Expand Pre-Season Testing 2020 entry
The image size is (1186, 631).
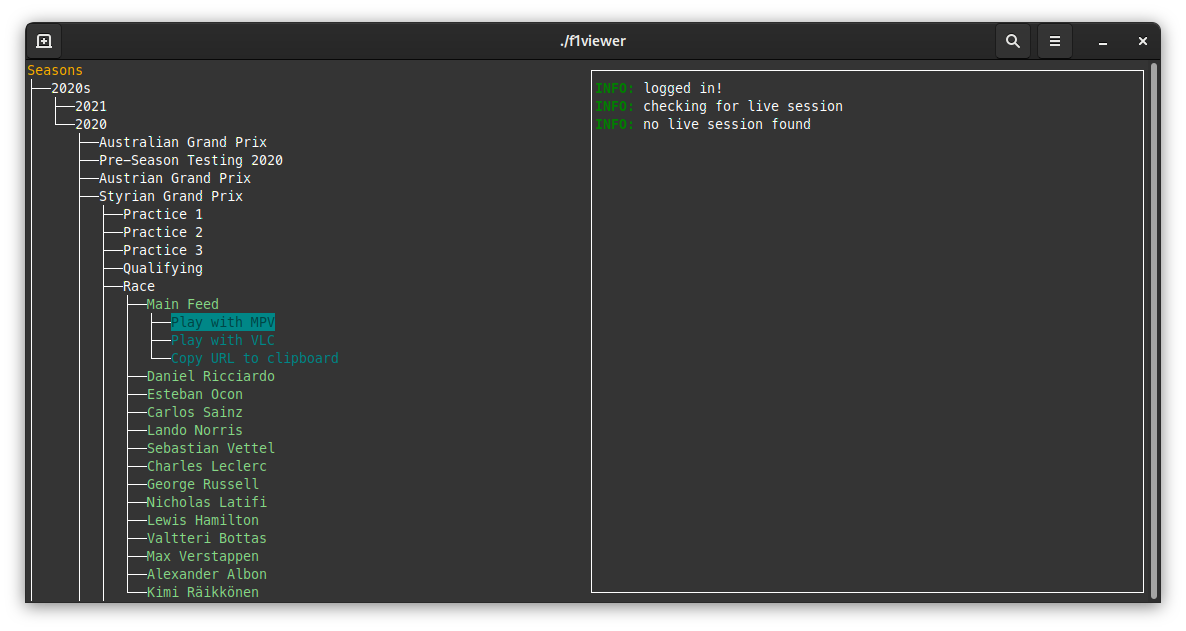191,160
